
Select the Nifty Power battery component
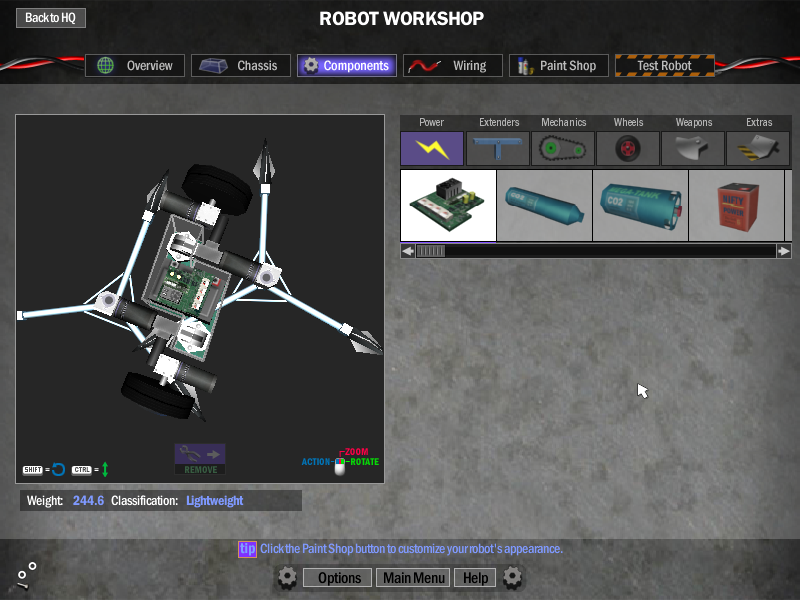(x=736, y=206)
